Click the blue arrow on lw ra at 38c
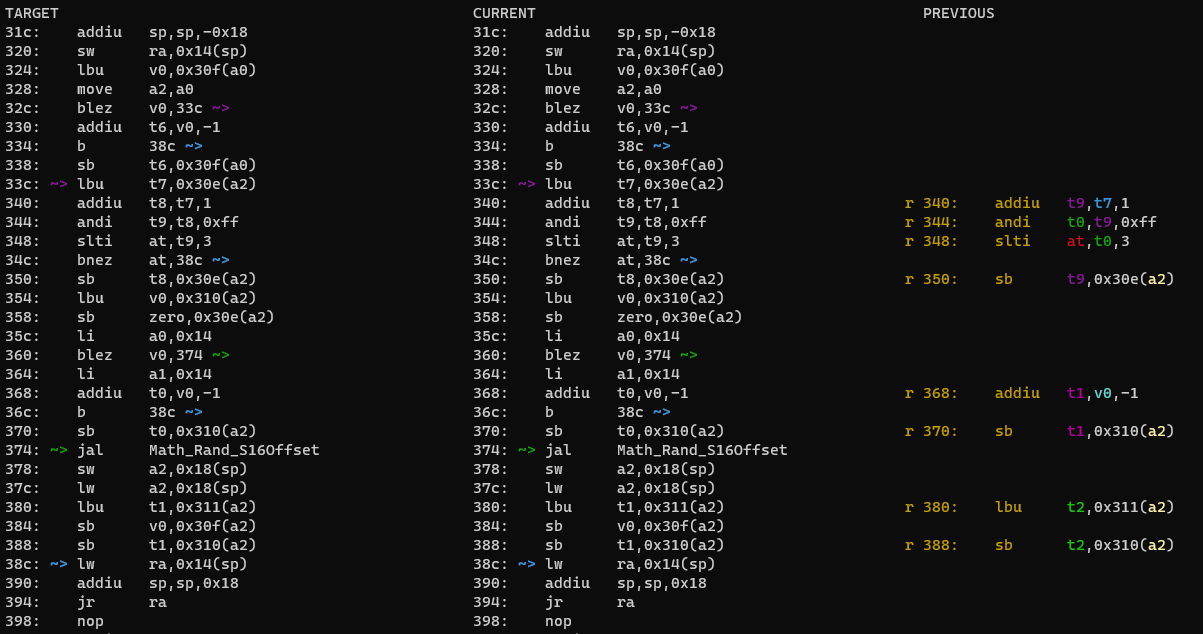This screenshot has width=1203, height=634. pyautogui.click(x=58, y=564)
